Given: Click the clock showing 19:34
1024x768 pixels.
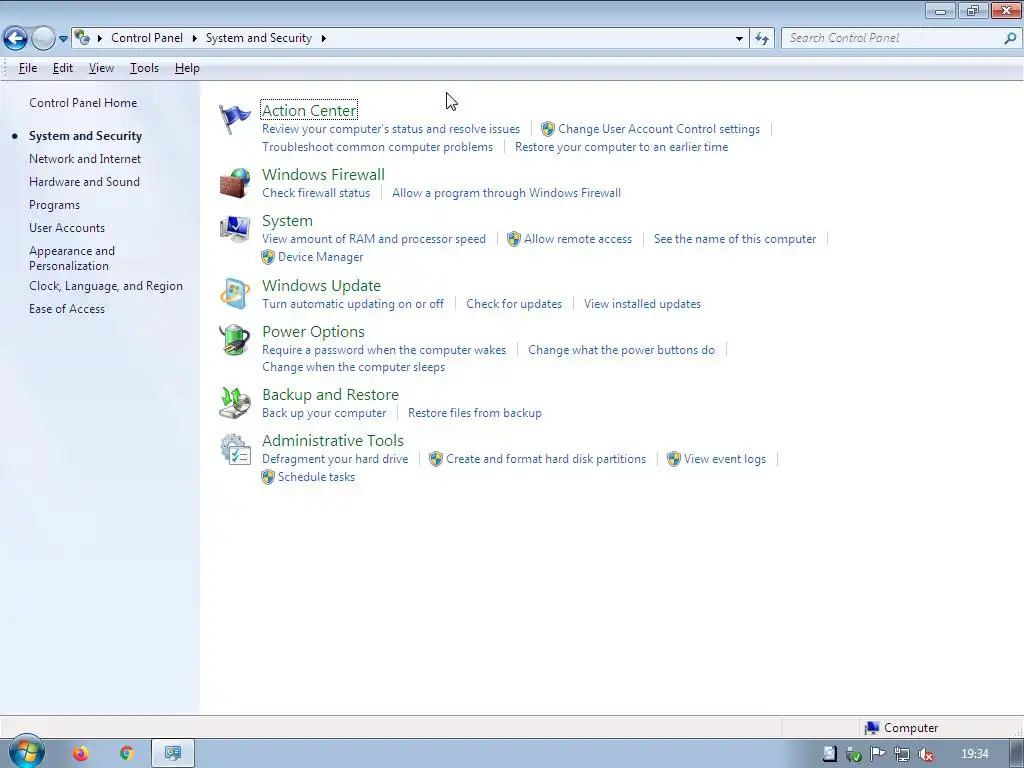Looking at the screenshot, I should 974,754.
